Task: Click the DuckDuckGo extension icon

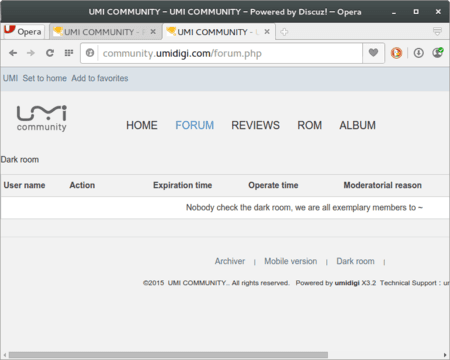Action: [x=396, y=53]
